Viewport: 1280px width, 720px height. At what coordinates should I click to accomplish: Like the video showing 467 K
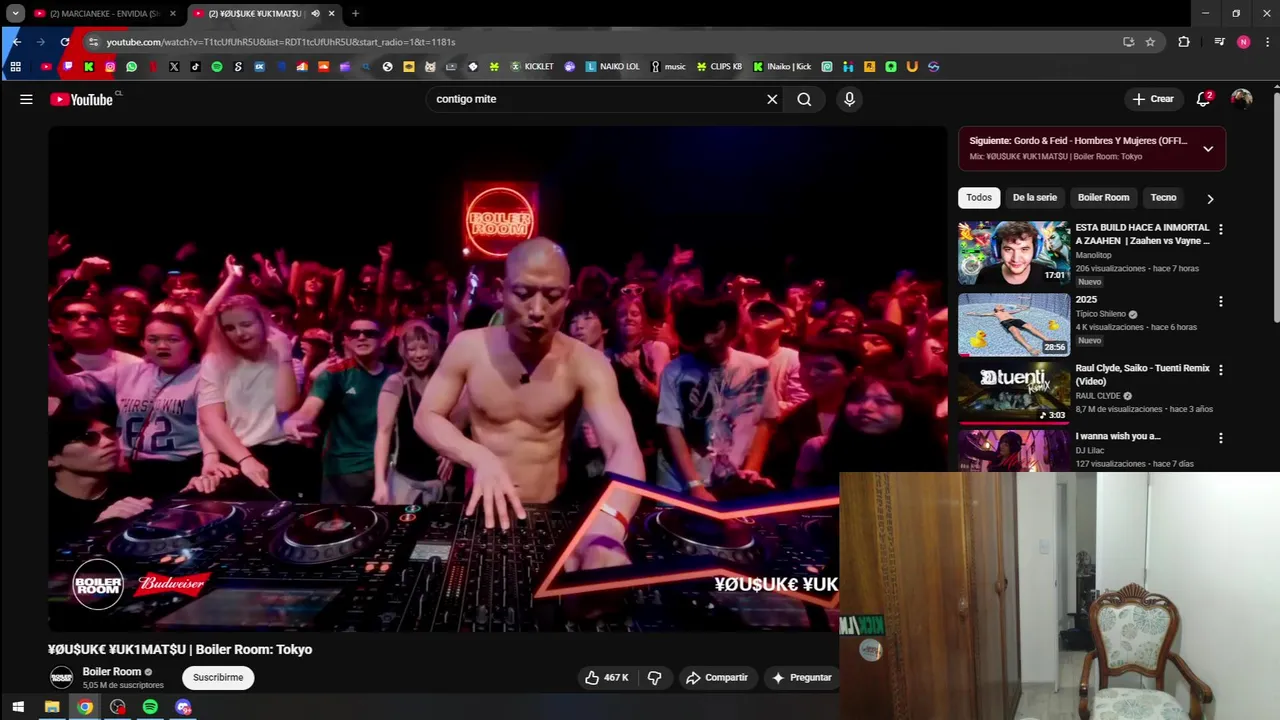[x=606, y=677]
